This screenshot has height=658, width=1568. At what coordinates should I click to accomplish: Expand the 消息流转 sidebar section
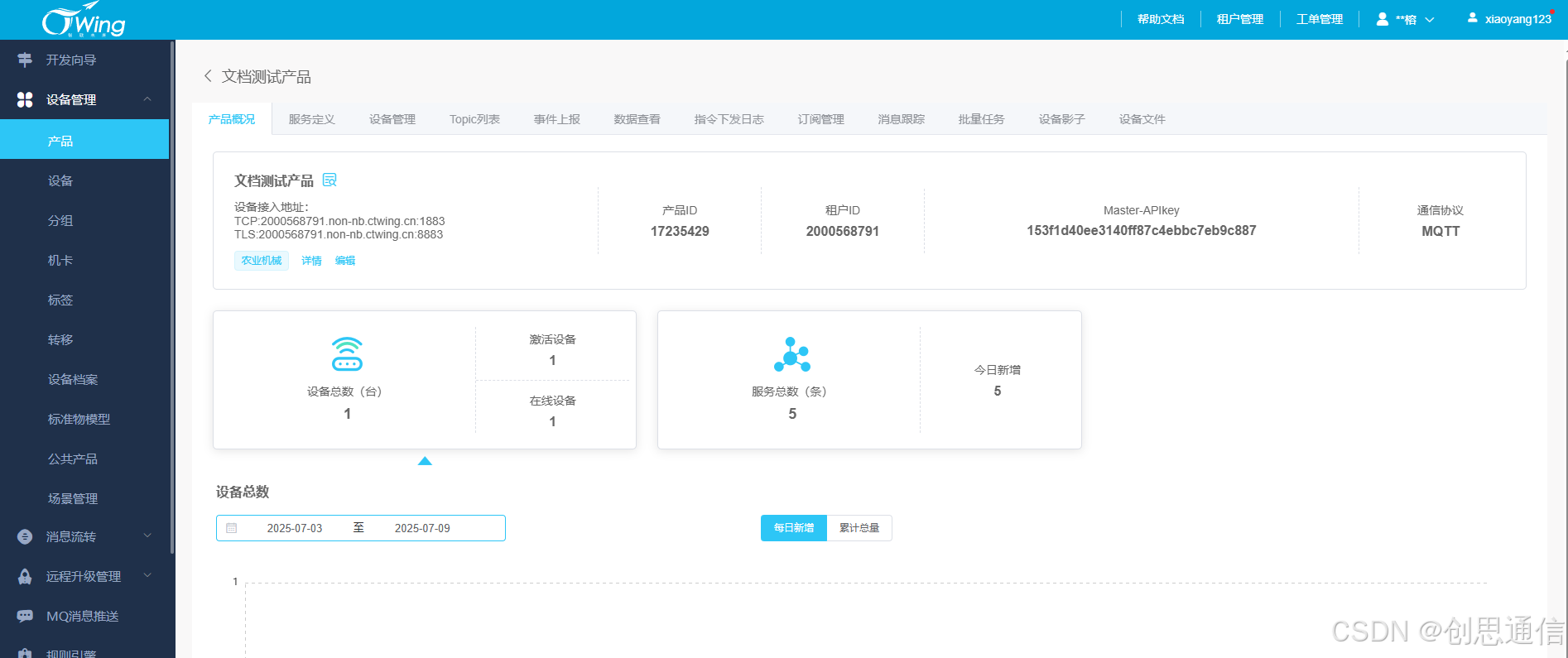point(147,536)
